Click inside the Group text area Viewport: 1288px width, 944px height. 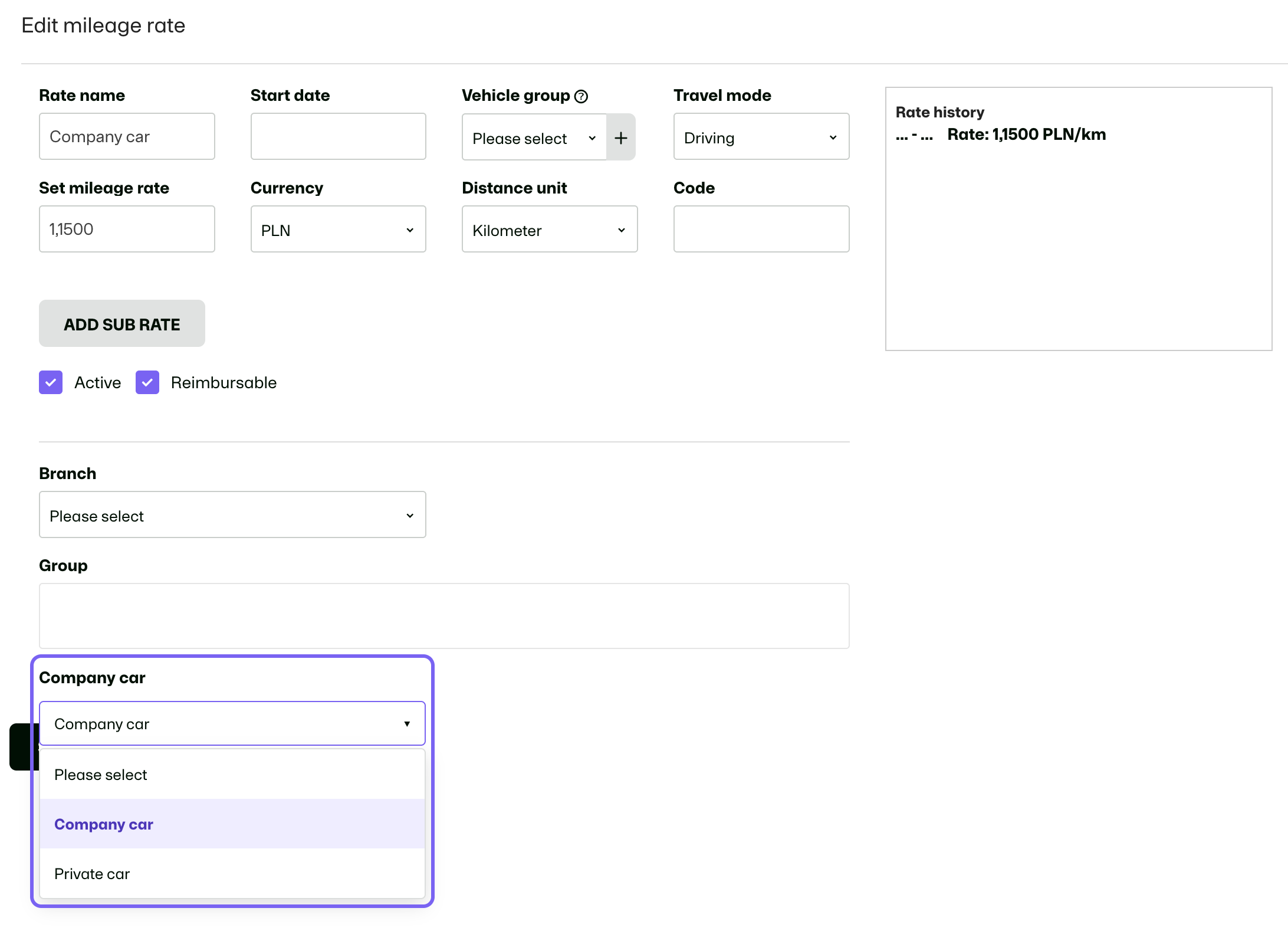444,616
